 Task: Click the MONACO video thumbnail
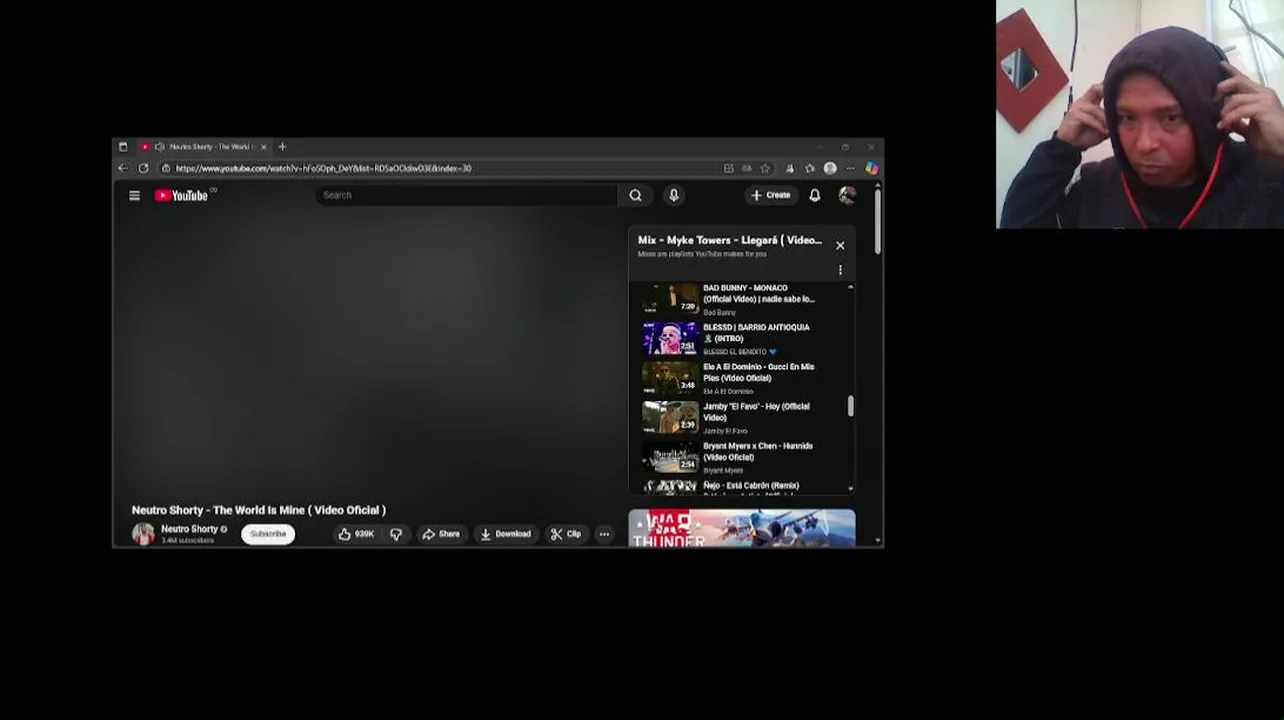(x=670, y=299)
